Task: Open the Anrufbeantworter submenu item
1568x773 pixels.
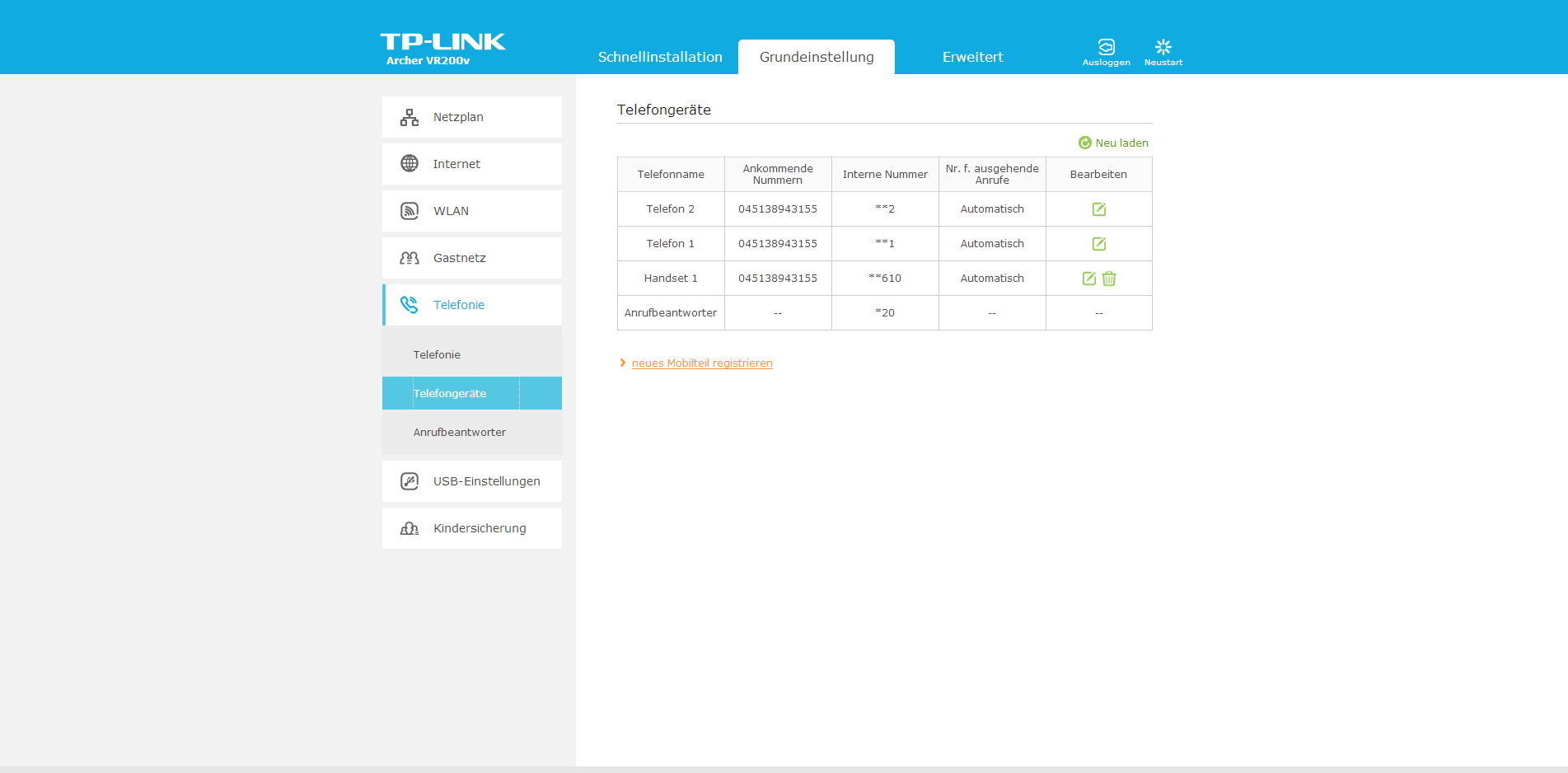Action: pos(460,433)
